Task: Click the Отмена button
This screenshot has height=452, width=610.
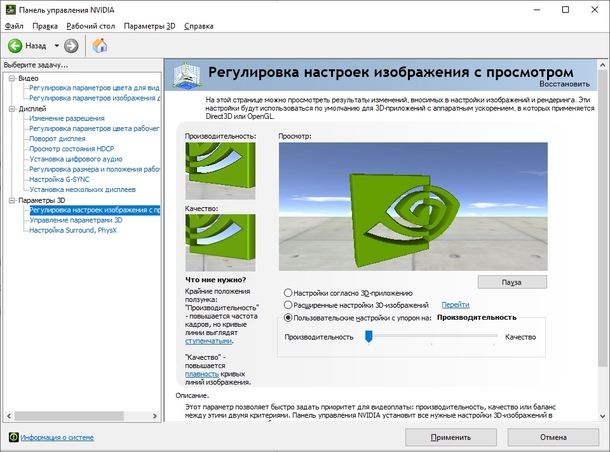Action: (x=553, y=437)
